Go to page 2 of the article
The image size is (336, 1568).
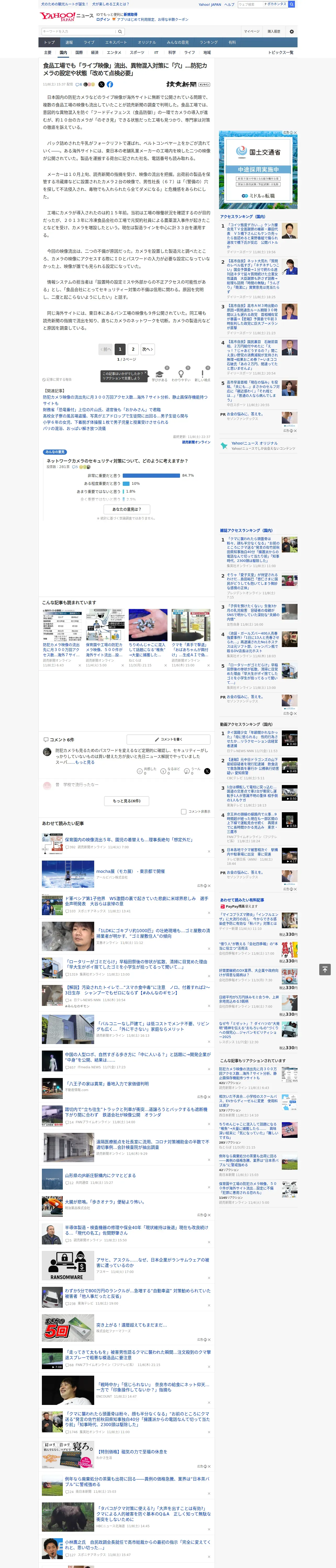[133, 349]
